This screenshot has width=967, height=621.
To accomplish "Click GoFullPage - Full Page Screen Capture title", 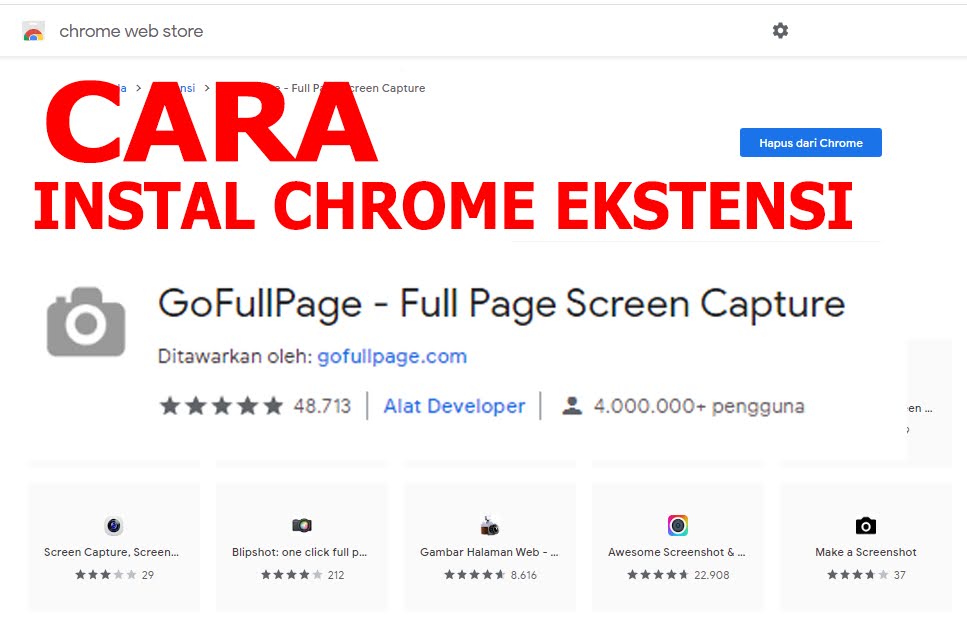I will [x=501, y=304].
